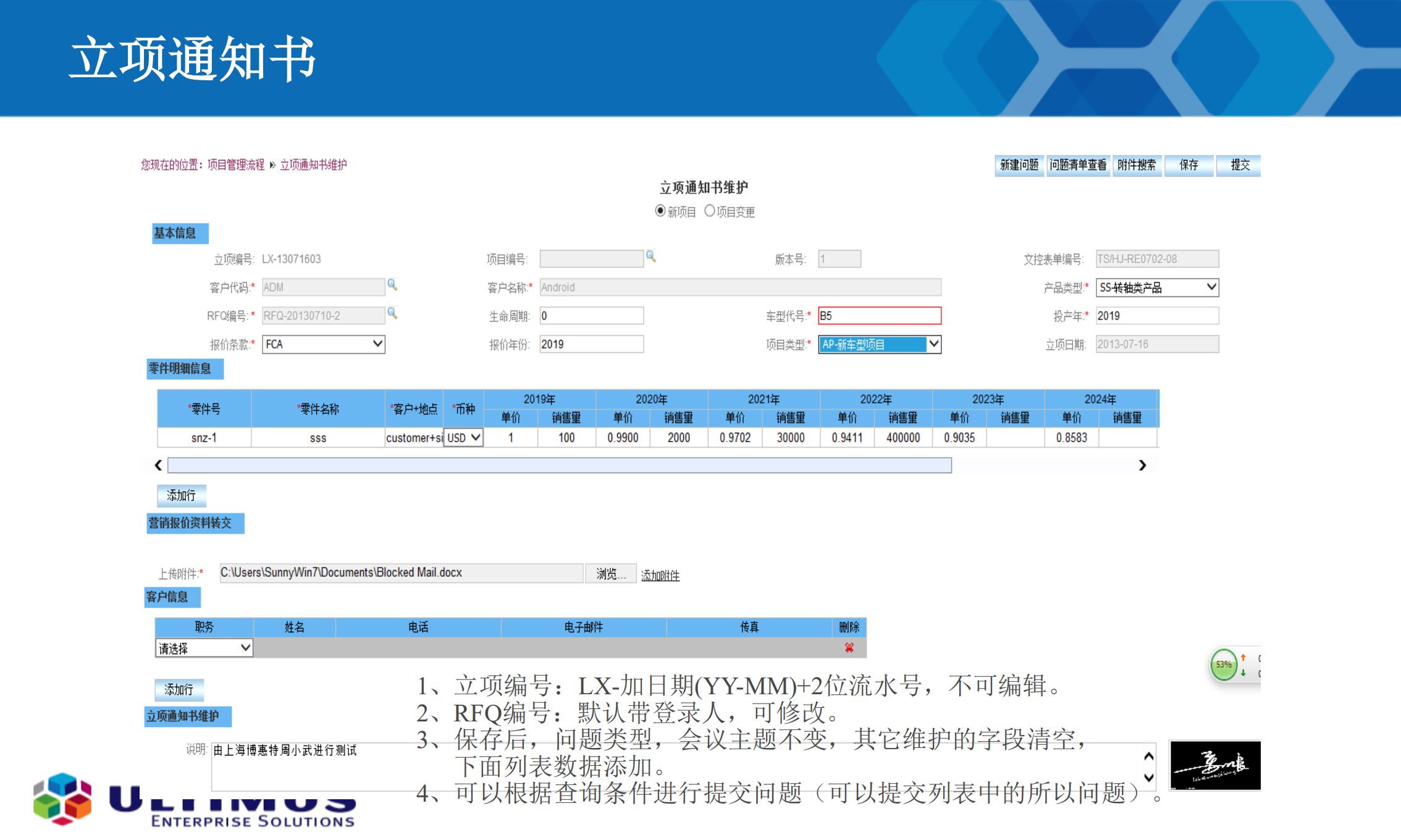This screenshot has height=840, width=1401.
Task: Select the 新项目 radio button
Action: [660, 211]
